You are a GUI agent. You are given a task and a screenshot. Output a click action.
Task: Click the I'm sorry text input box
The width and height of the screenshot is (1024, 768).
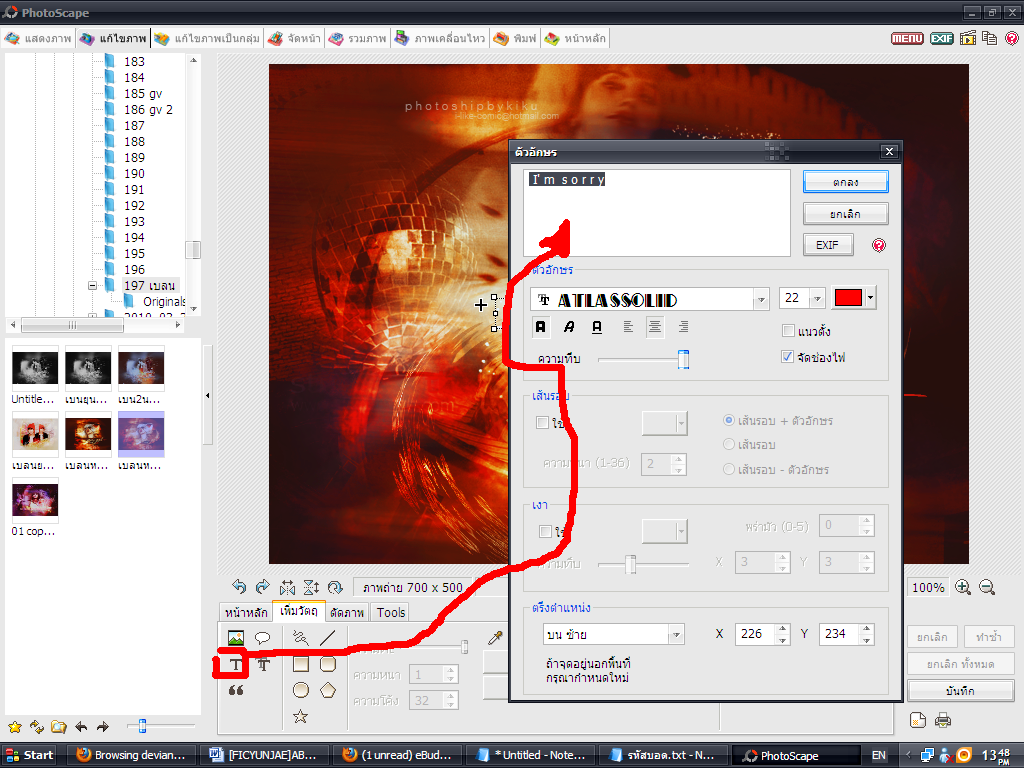coord(656,213)
